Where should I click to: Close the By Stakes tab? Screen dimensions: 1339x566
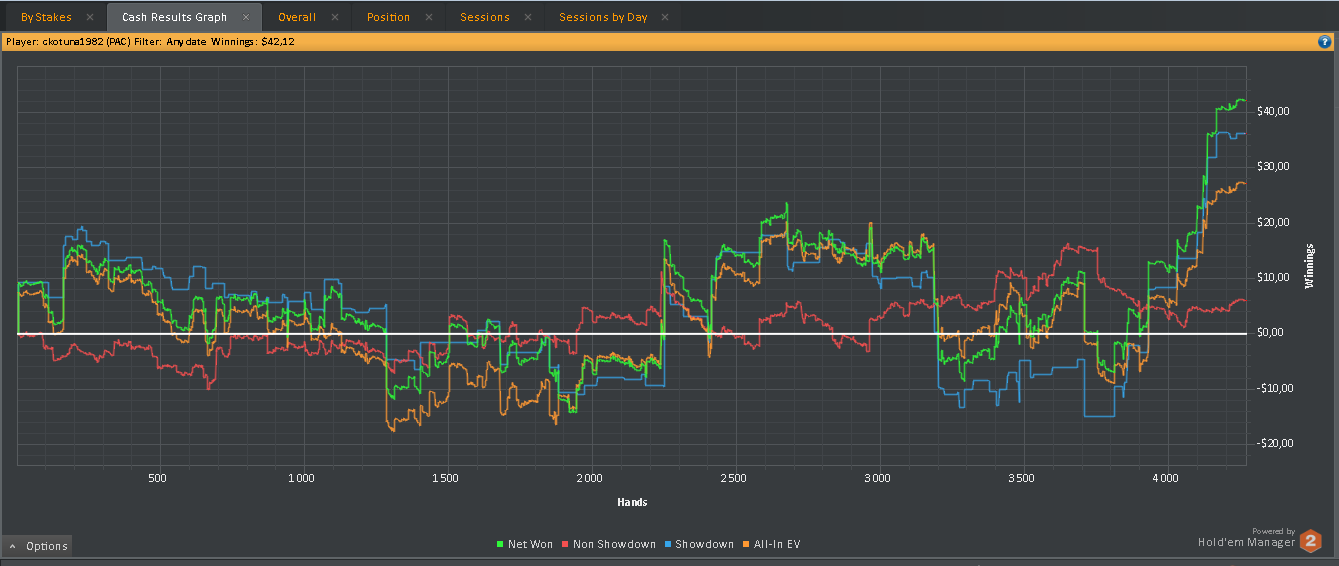pos(90,17)
